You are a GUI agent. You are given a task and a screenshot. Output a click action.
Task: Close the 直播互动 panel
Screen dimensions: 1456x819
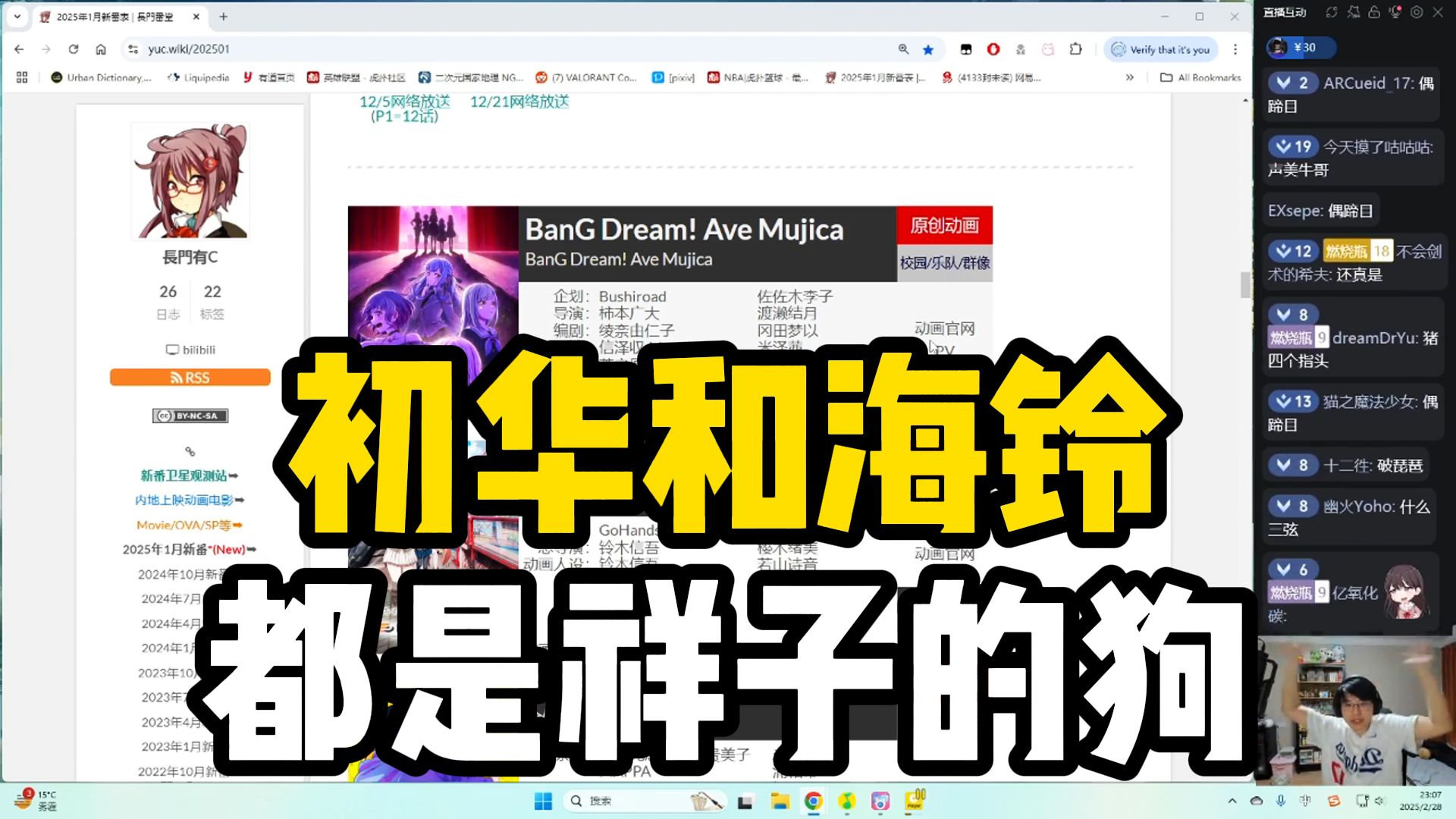point(1438,12)
